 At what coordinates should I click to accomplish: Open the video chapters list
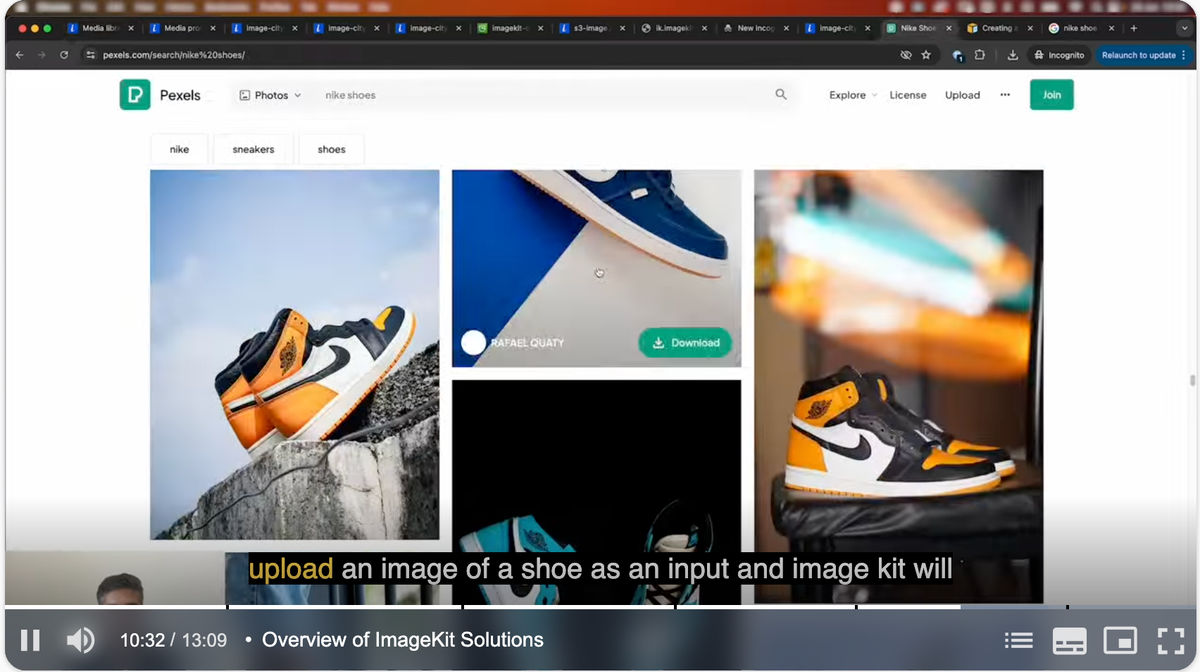1018,640
